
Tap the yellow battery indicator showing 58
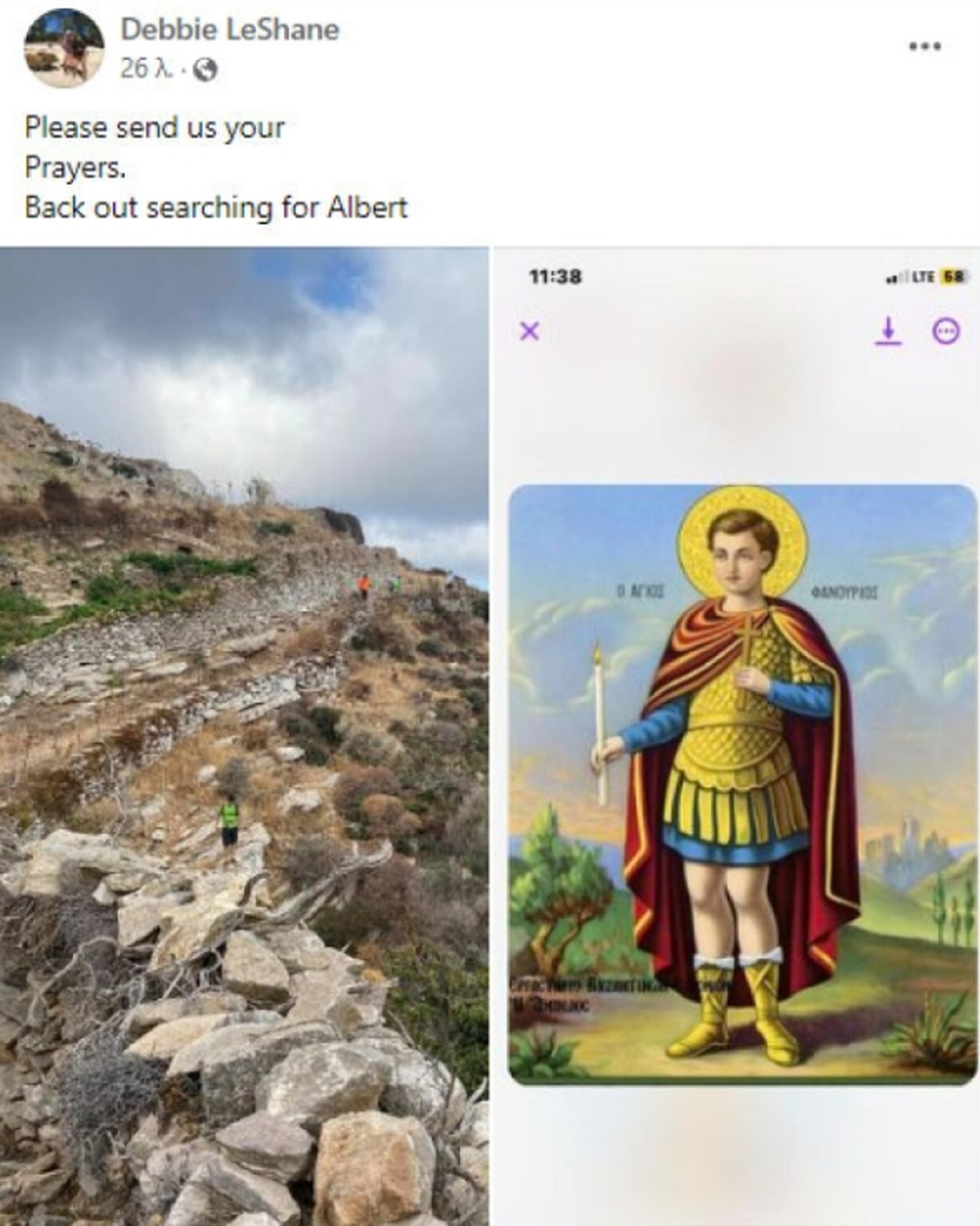click(x=952, y=277)
